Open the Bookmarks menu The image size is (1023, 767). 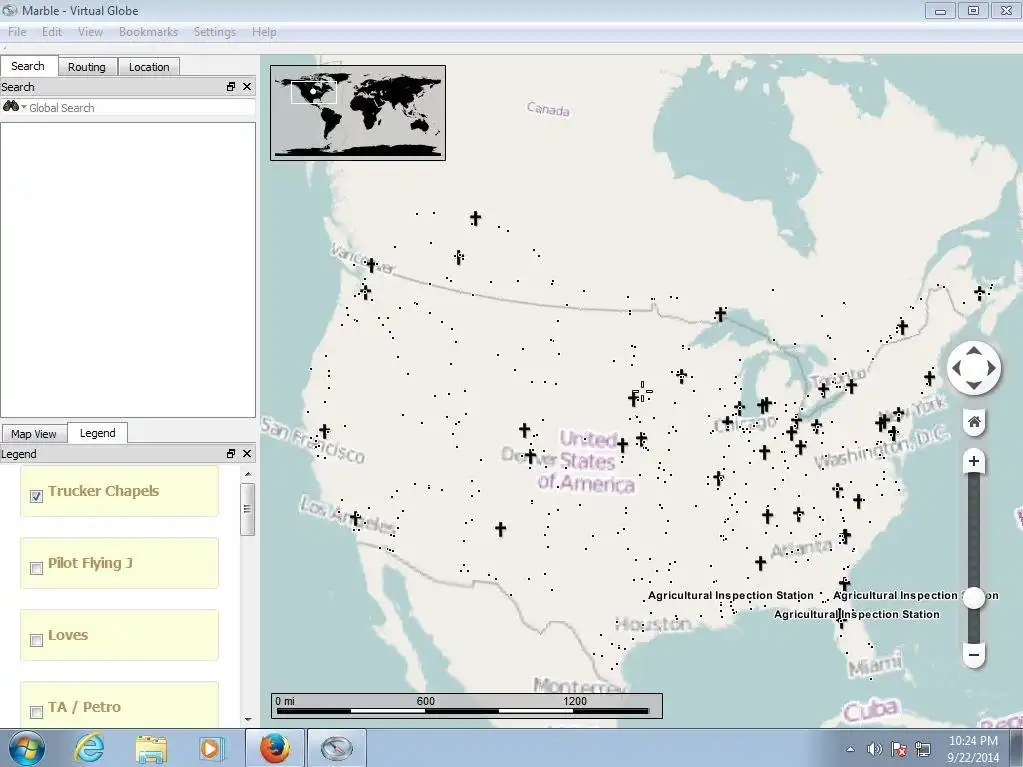pyautogui.click(x=148, y=32)
